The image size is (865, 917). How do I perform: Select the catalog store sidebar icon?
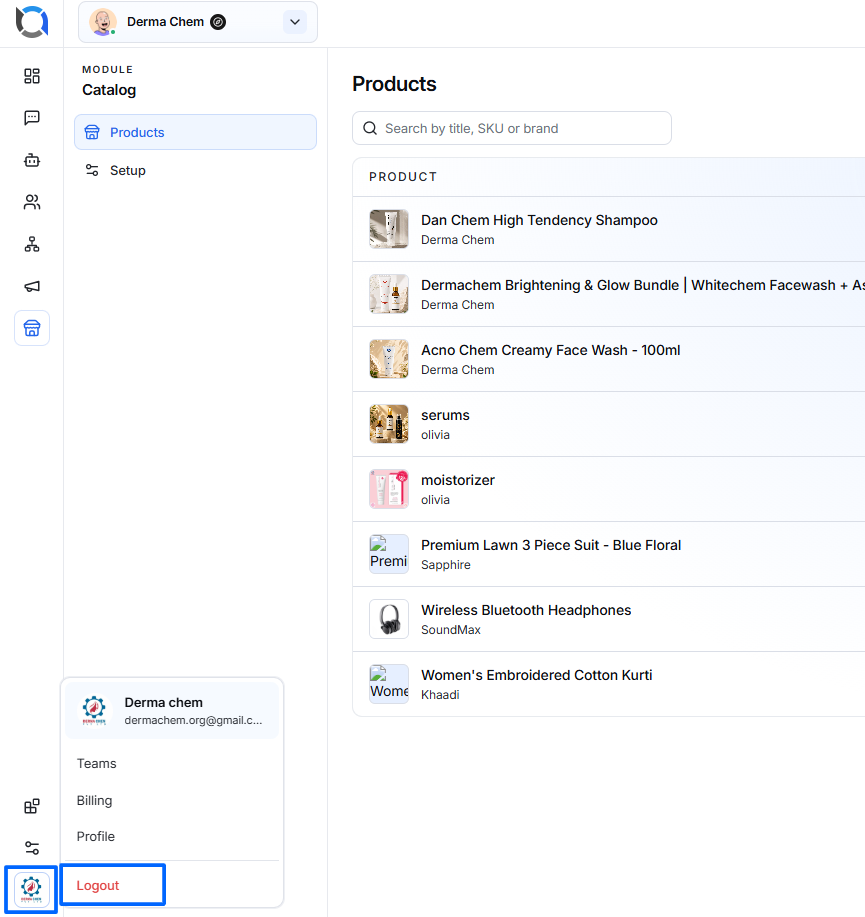(x=32, y=328)
